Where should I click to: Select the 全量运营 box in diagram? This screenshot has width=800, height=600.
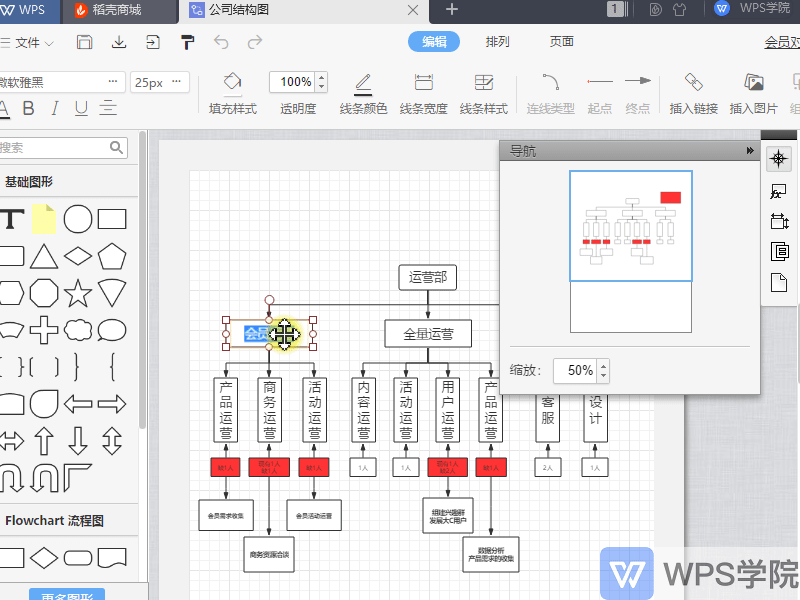[428, 334]
